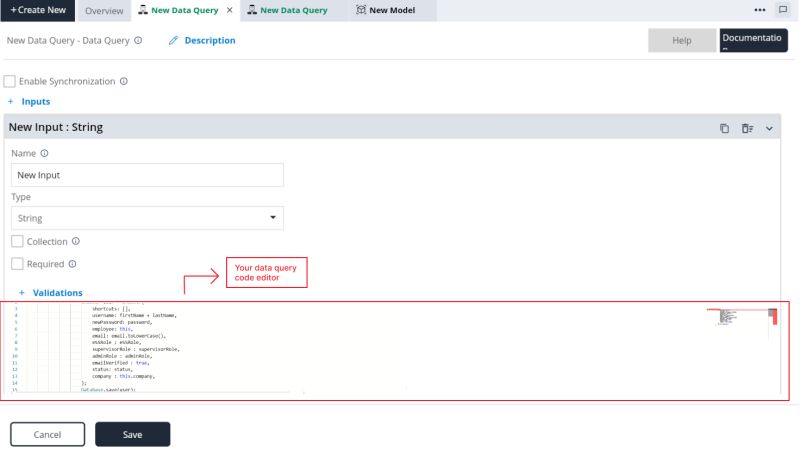
Task: Enable Synchronization checkbox
Action: click(9, 81)
